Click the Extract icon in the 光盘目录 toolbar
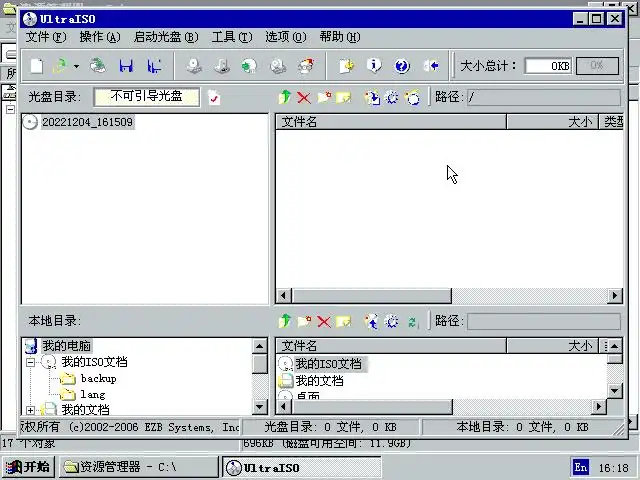Viewport: 640px width, 480px height. point(372,98)
